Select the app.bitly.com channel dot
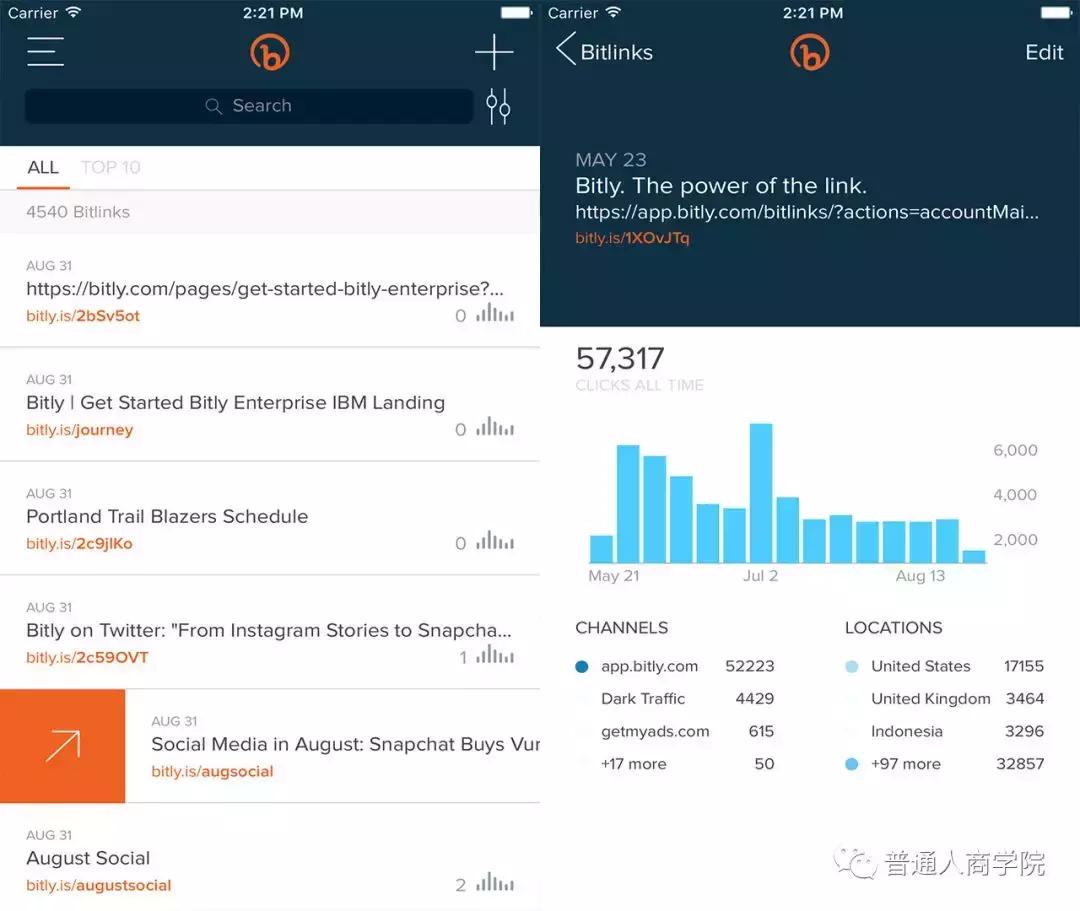 (x=582, y=667)
